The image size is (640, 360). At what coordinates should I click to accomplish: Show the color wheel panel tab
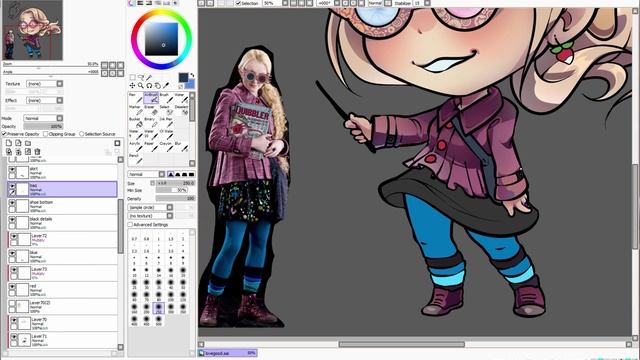point(131,3)
